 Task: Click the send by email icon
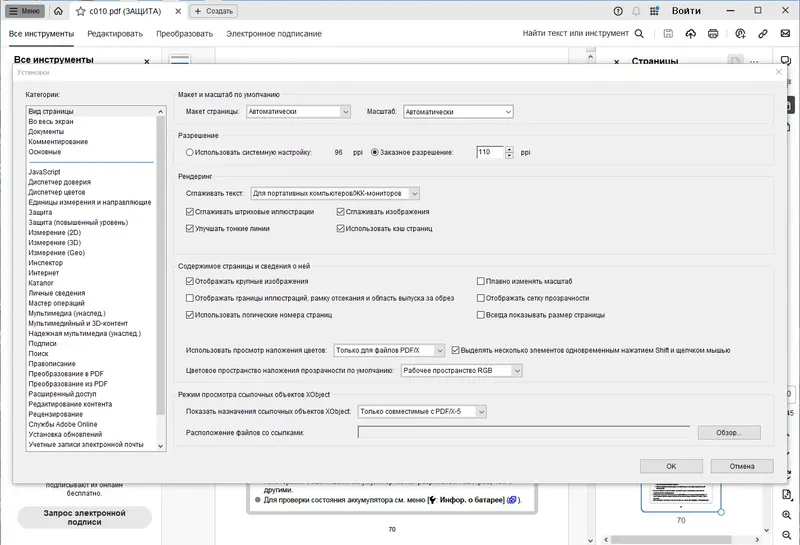click(x=785, y=34)
